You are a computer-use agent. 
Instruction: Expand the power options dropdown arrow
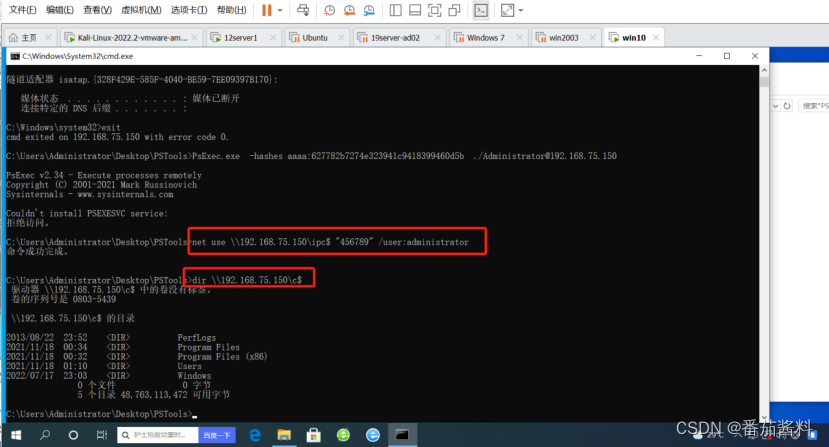tap(280, 10)
